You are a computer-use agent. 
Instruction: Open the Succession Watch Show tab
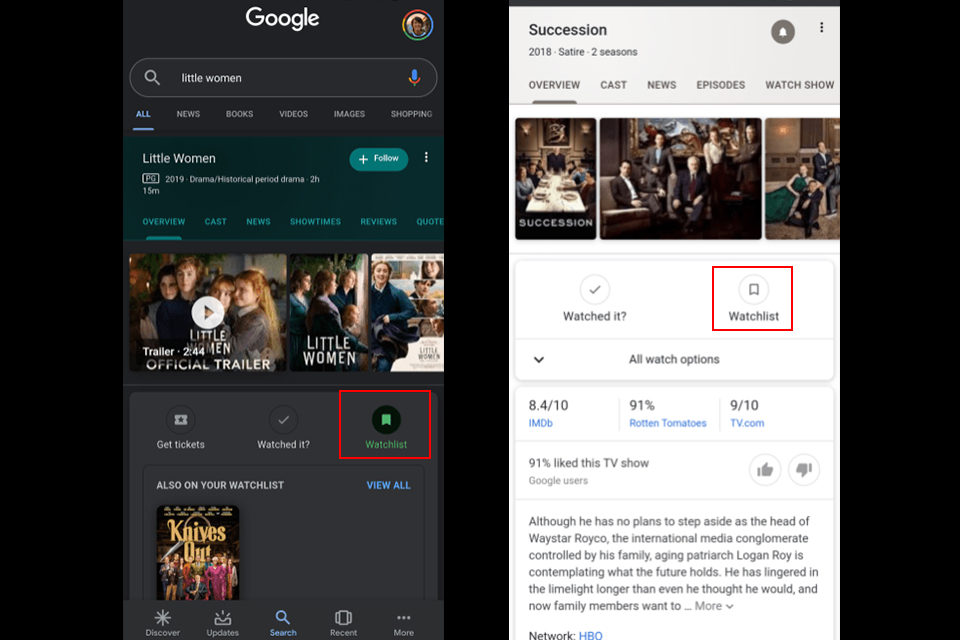pos(800,85)
